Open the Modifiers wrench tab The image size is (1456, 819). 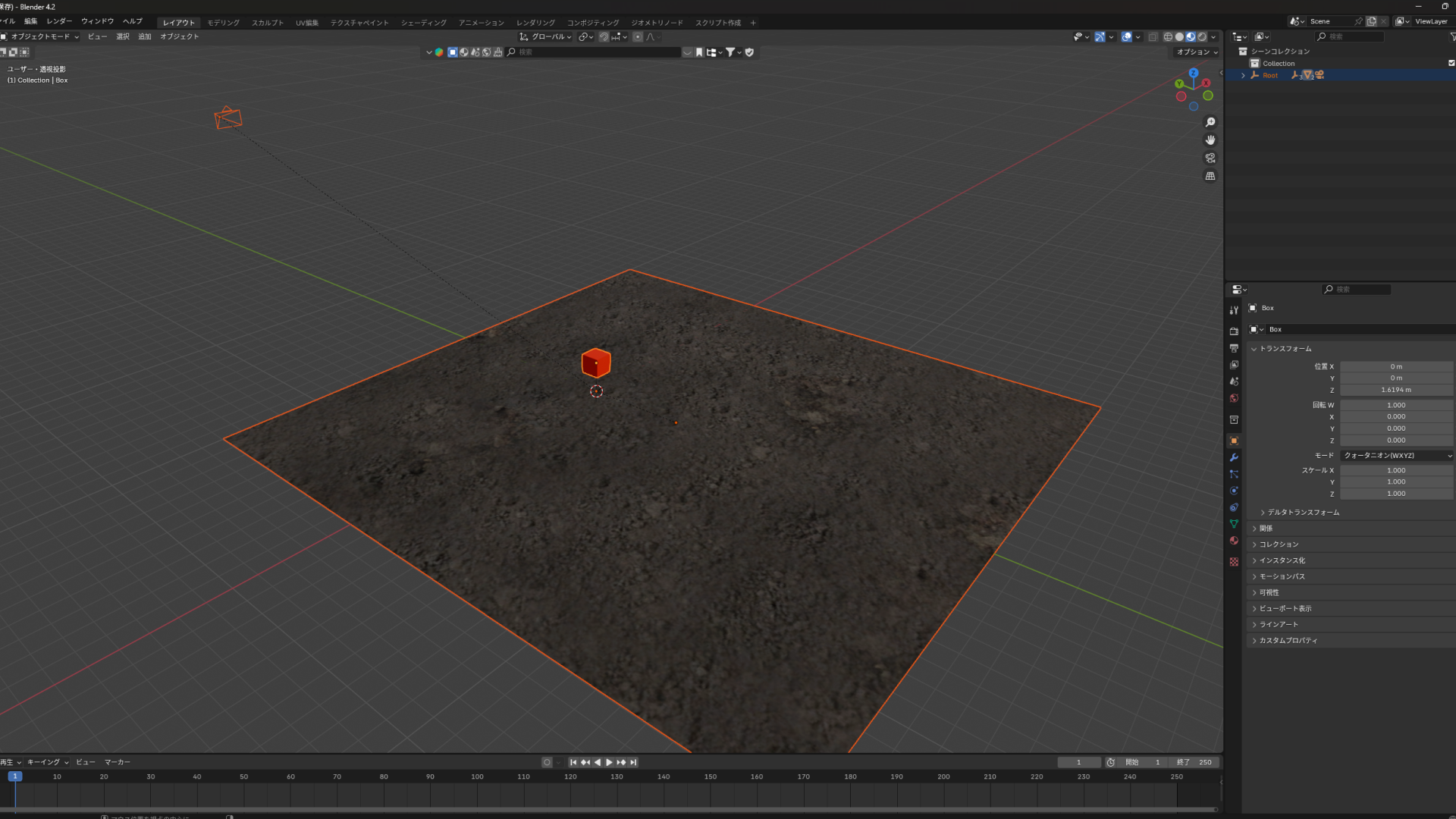pos(1234,457)
